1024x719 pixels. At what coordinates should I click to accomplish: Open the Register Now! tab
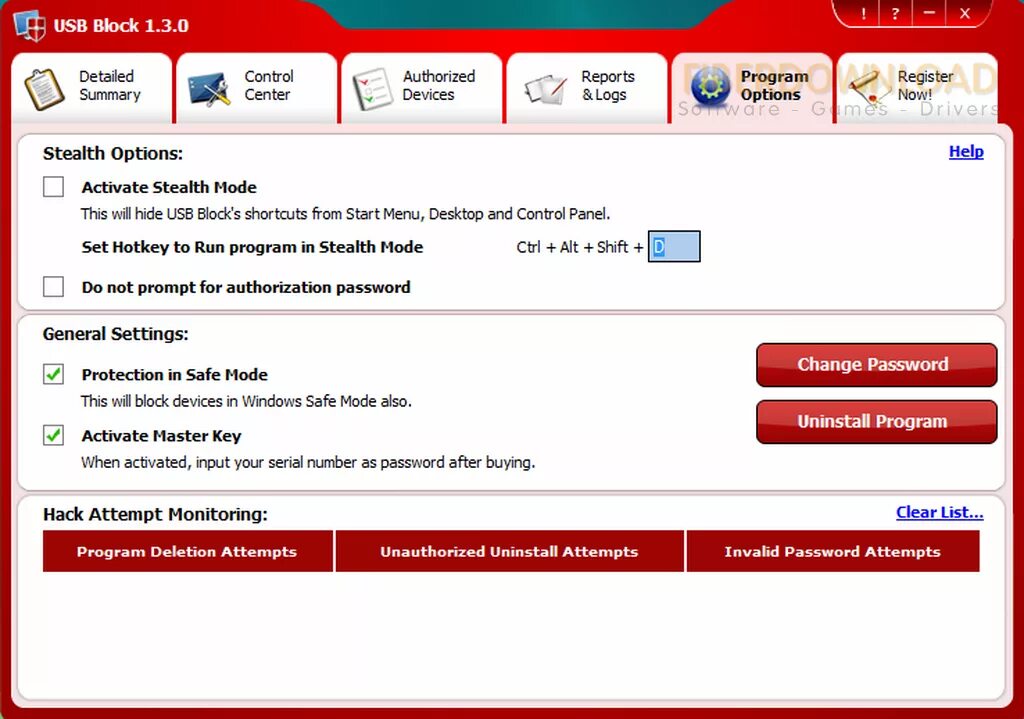(x=917, y=88)
